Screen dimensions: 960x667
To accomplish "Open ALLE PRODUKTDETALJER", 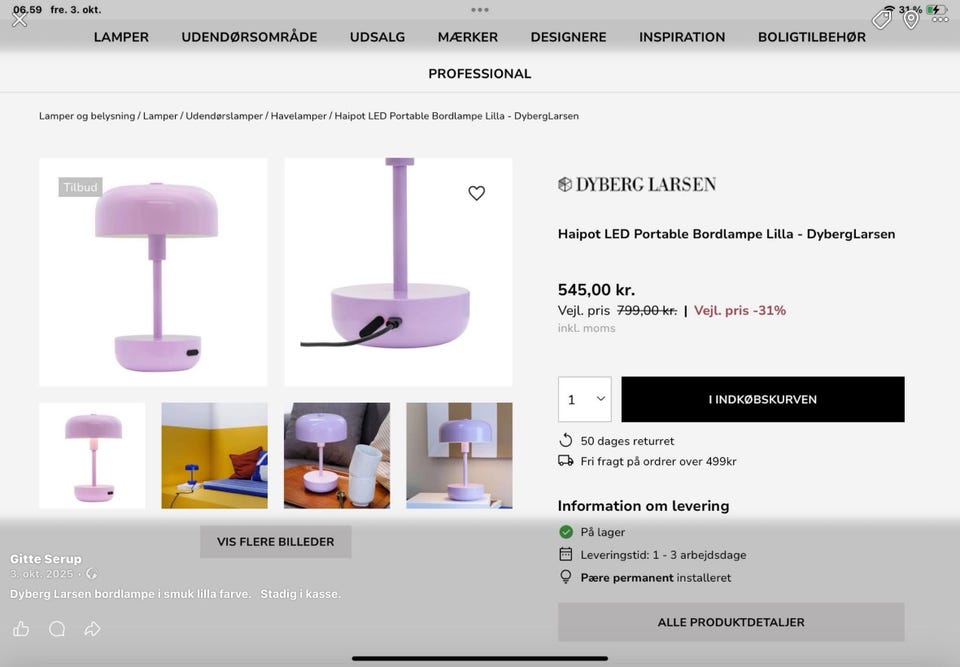I will click(x=731, y=622).
